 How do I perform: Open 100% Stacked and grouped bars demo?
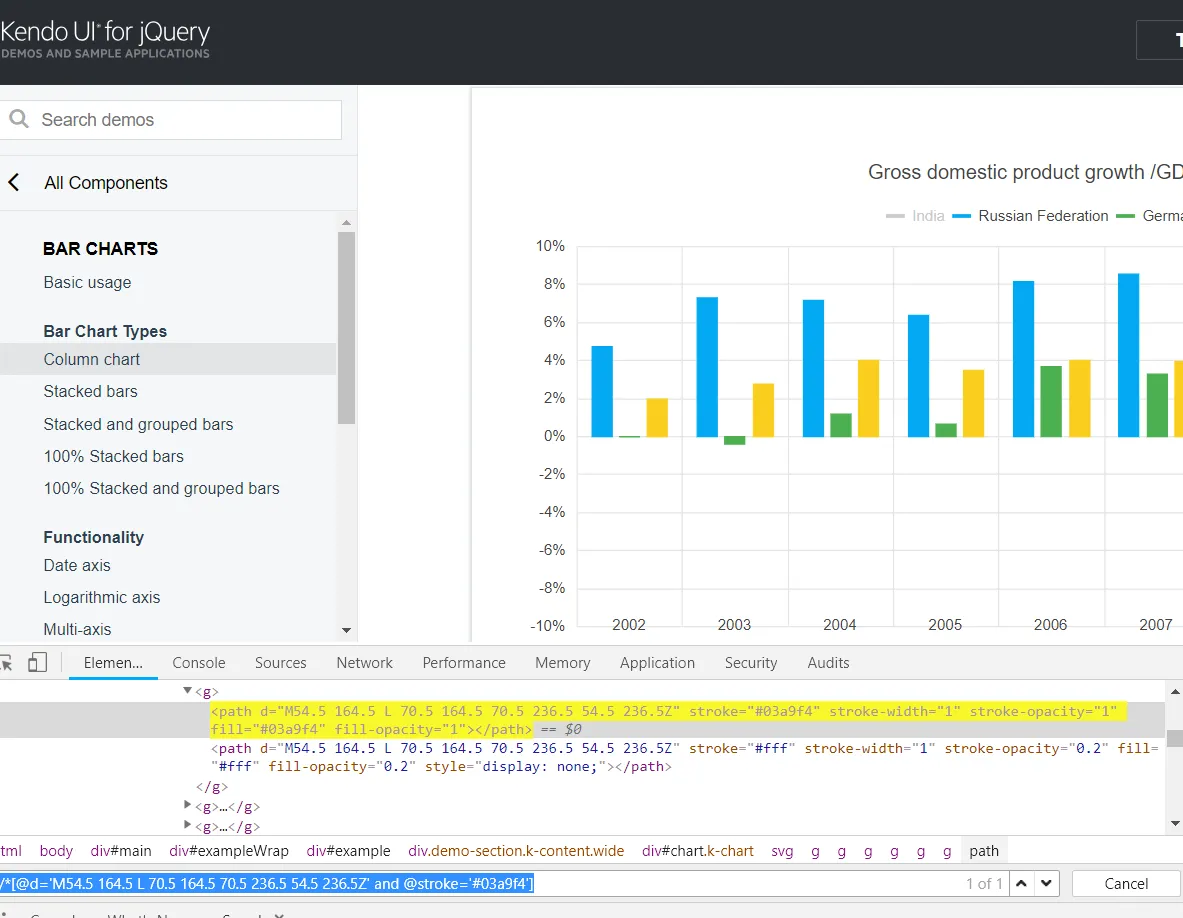click(x=161, y=488)
